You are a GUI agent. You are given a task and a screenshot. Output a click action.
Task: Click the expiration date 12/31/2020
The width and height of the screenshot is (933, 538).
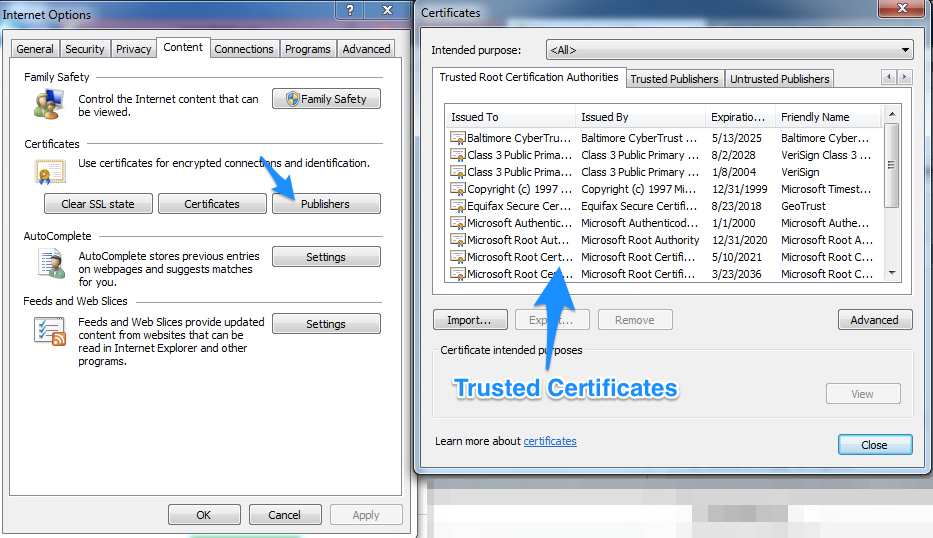(740, 240)
